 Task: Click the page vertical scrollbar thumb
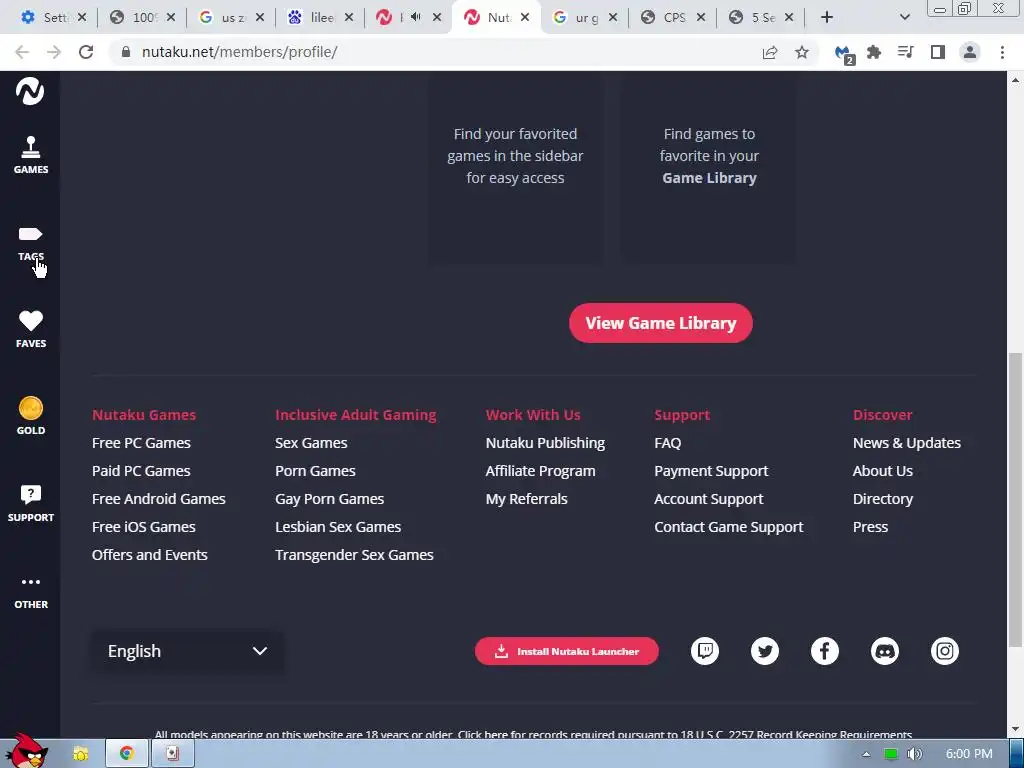[x=1015, y=500]
